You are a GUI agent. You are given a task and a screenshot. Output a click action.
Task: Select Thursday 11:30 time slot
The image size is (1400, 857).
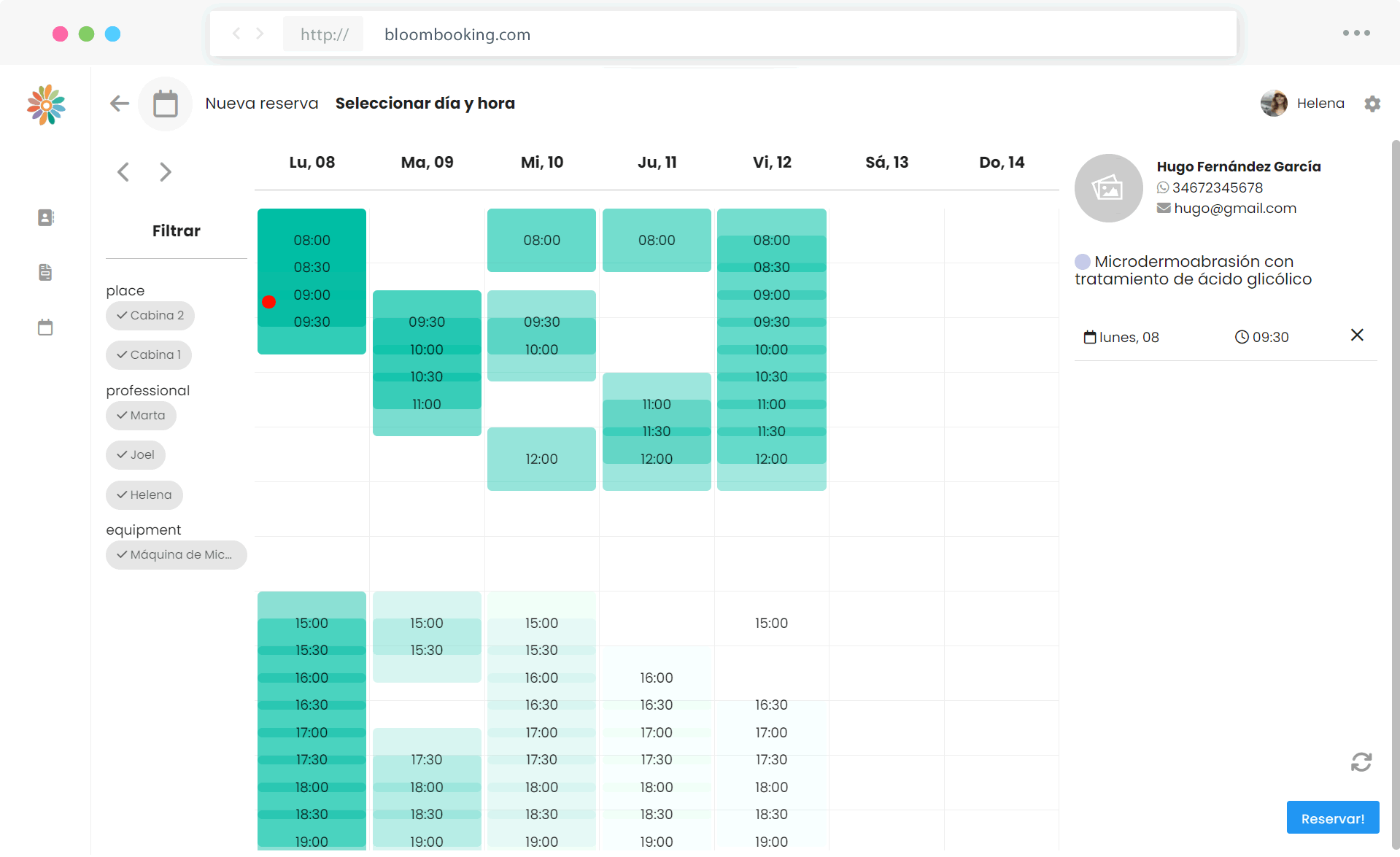coord(657,431)
